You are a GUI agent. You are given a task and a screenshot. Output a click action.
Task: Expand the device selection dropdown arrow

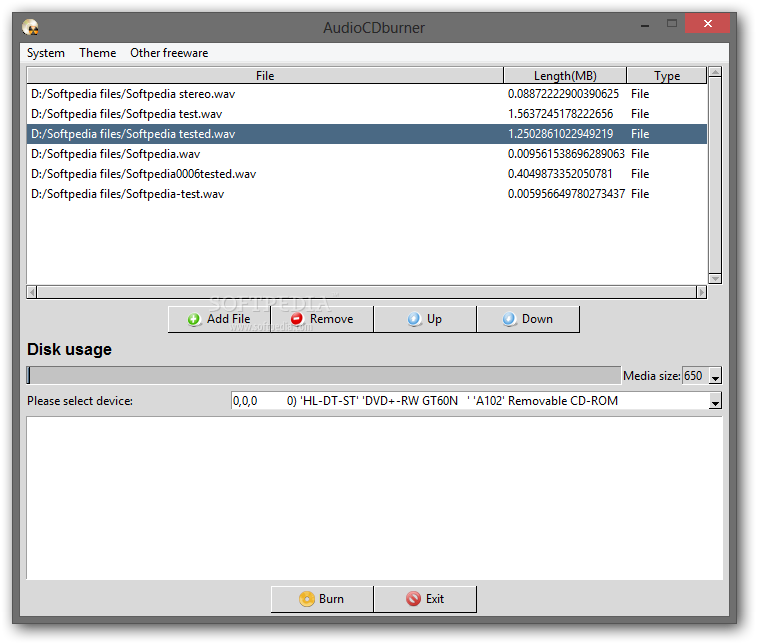point(715,401)
